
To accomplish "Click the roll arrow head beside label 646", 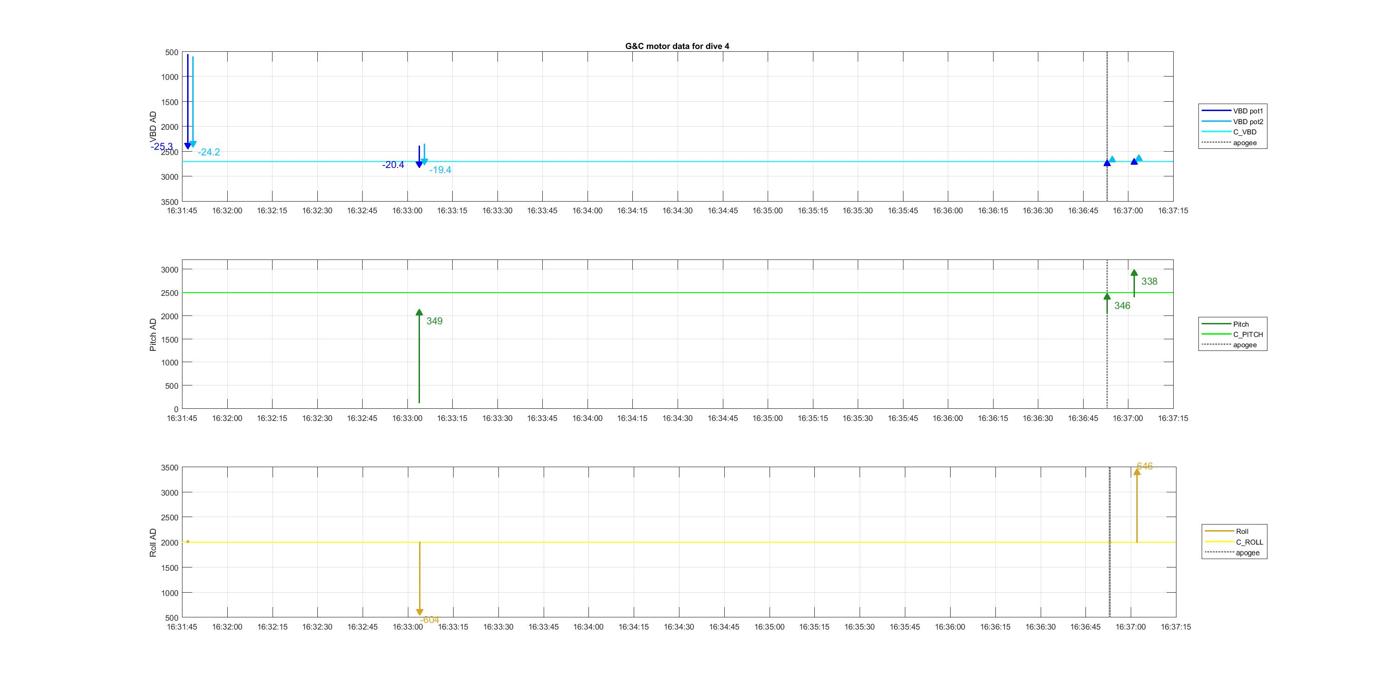I will click(1137, 471).
